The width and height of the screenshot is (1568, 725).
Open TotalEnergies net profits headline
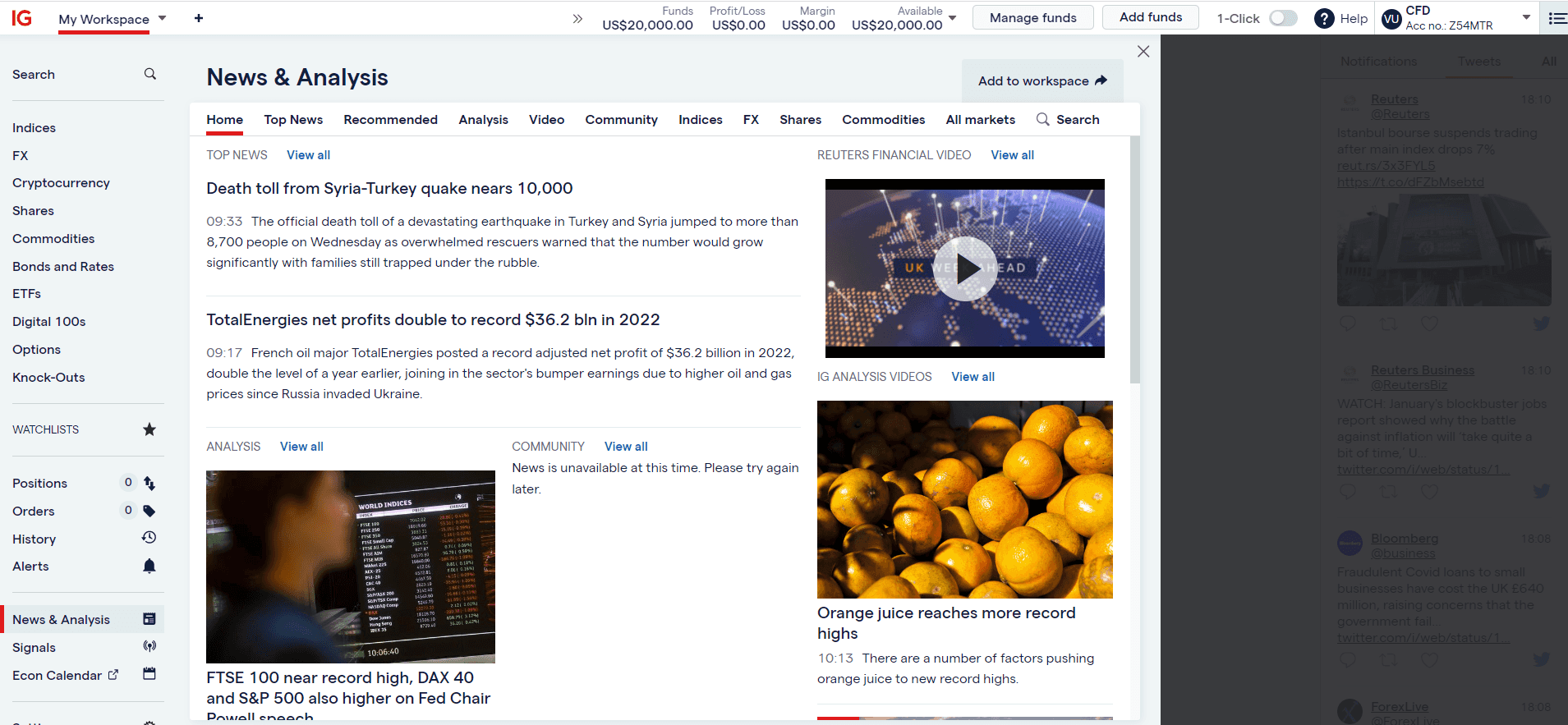(434, 320)
